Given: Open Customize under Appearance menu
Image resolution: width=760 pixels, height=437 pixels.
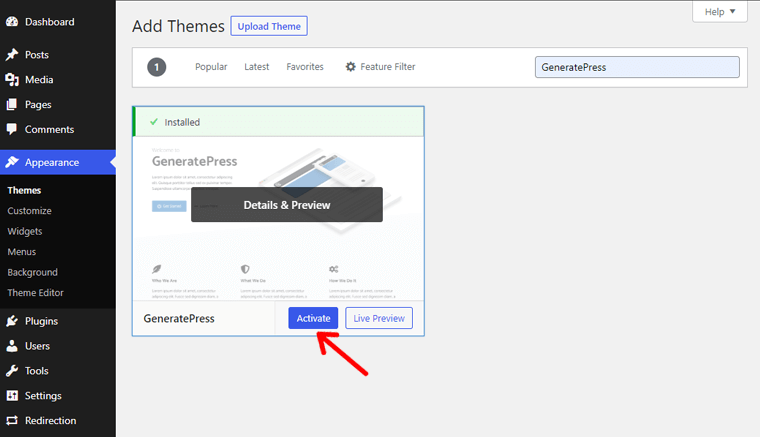Looking at the screenshot, I should click(x=30, y=211).
